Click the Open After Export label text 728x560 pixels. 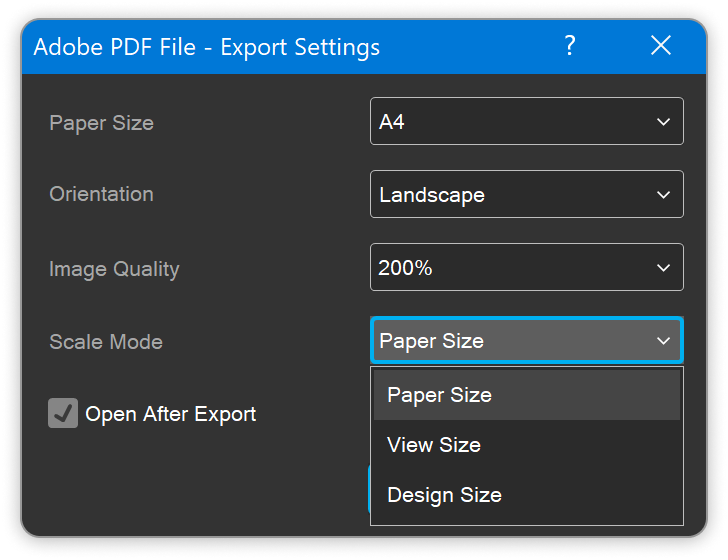(x=171, y=414)
